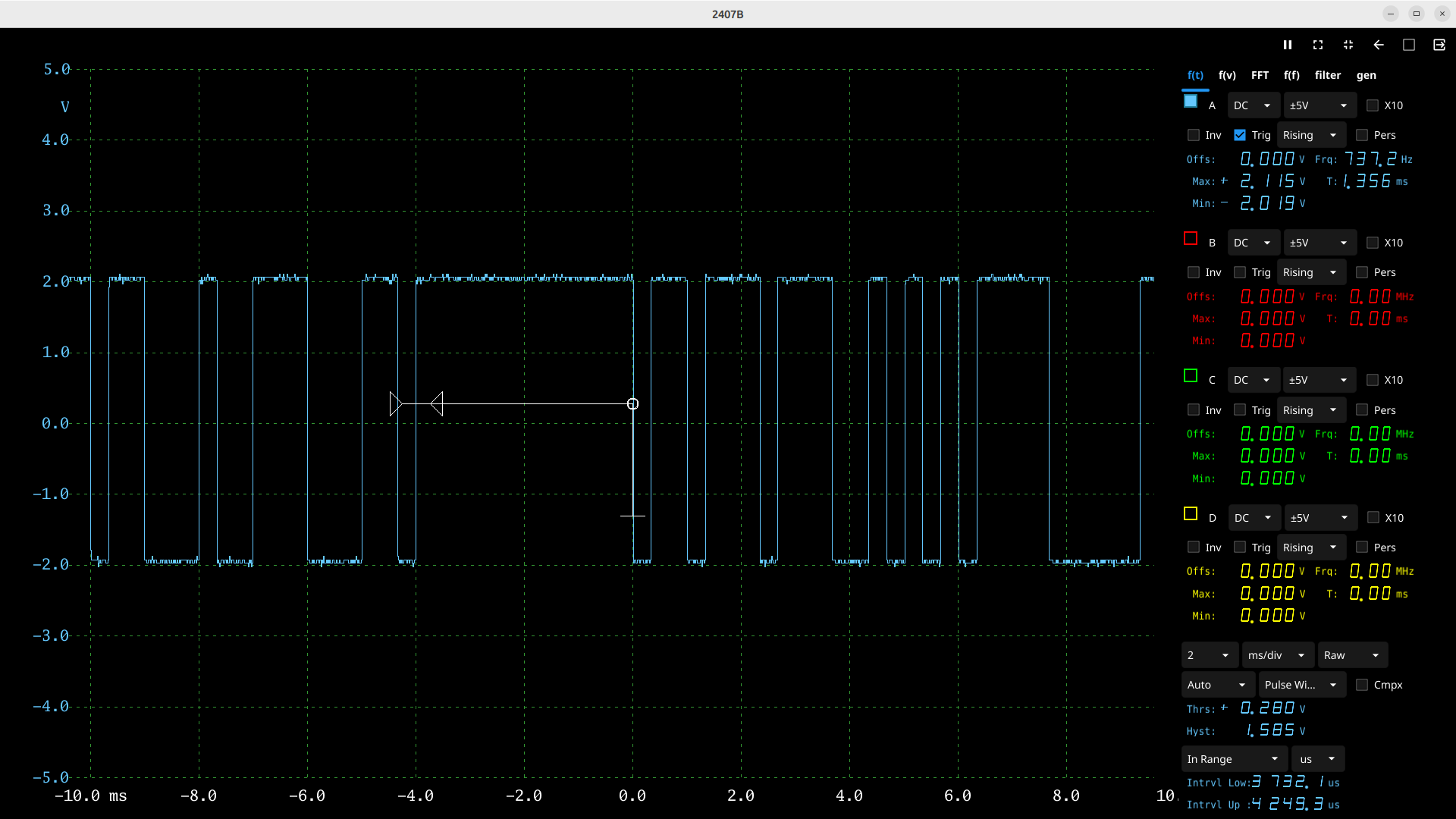Open the Pulse Width trigger type dropdown
The width and height of the screenshot is (1456, 819).
pyautogui.click(x=1302, y=685)
